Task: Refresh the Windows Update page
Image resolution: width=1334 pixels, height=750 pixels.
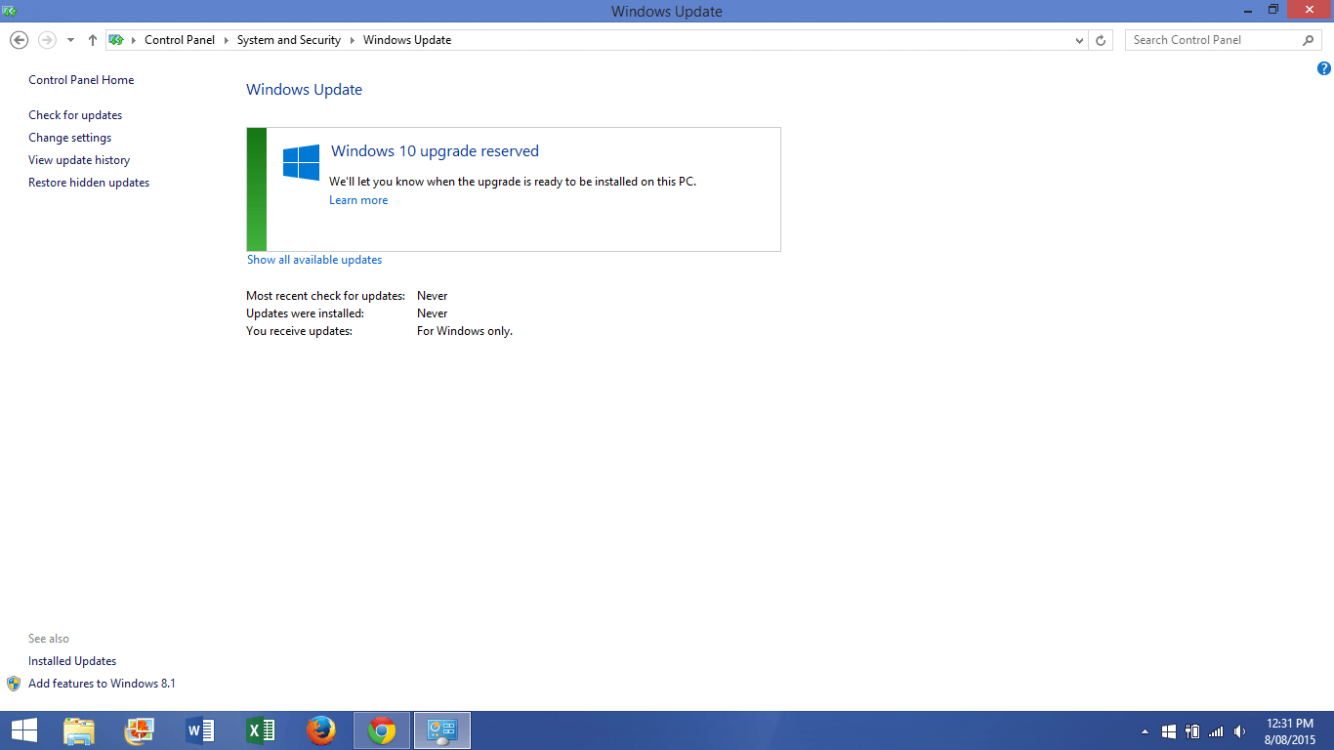Action: pyautogui.click(x=1100, y=40)
